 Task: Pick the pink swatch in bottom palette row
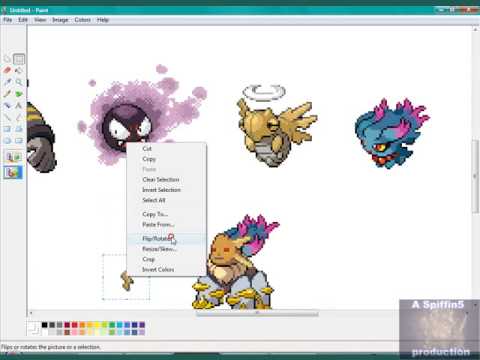tap(74, 332)
